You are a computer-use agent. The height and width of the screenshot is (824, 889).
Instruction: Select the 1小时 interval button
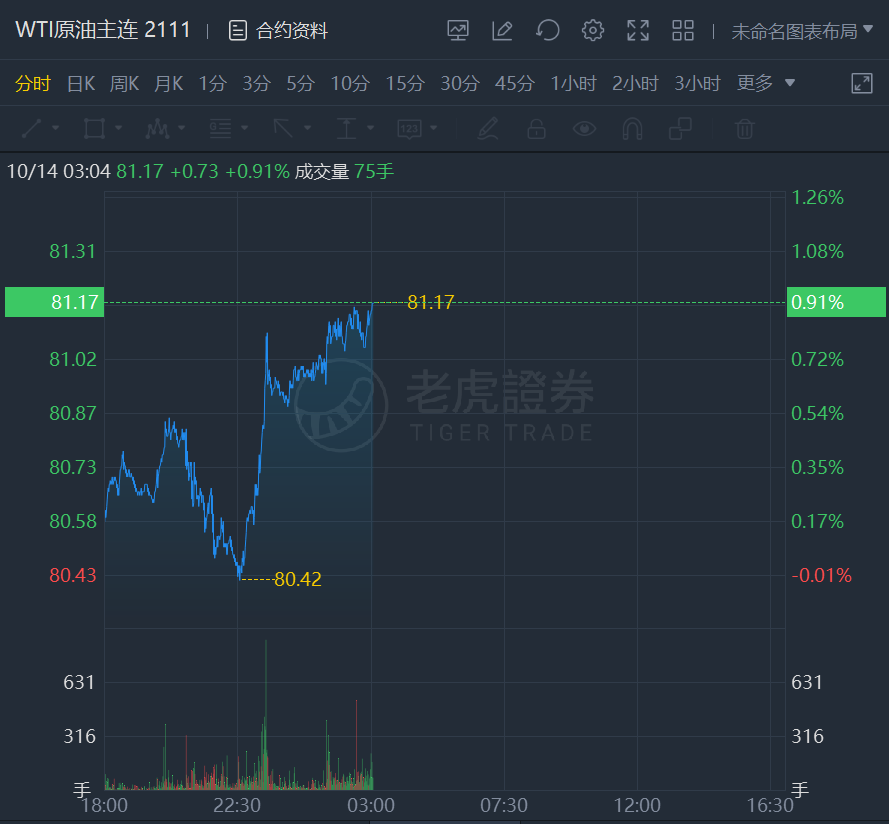pyautogui.click(x=574, y=84)
